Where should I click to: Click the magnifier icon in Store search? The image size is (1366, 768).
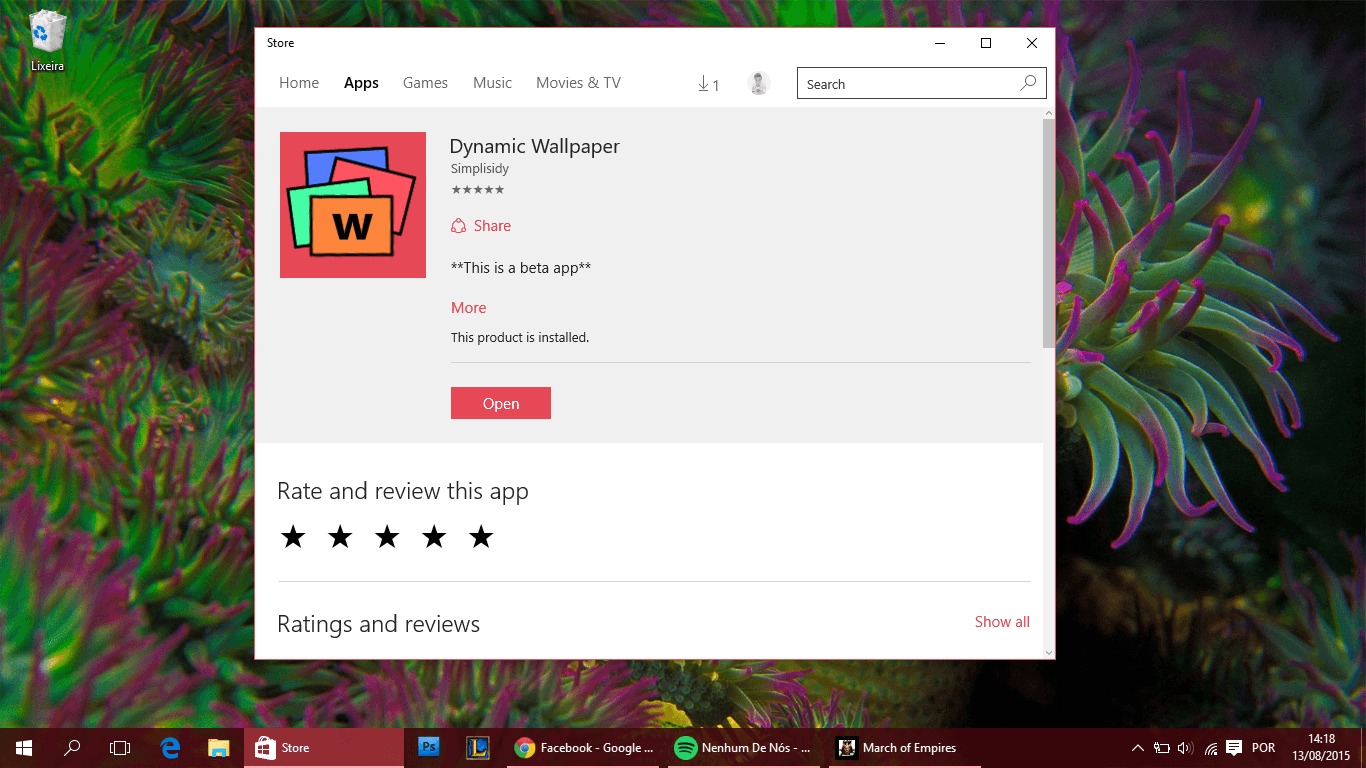click(1028, 84)
